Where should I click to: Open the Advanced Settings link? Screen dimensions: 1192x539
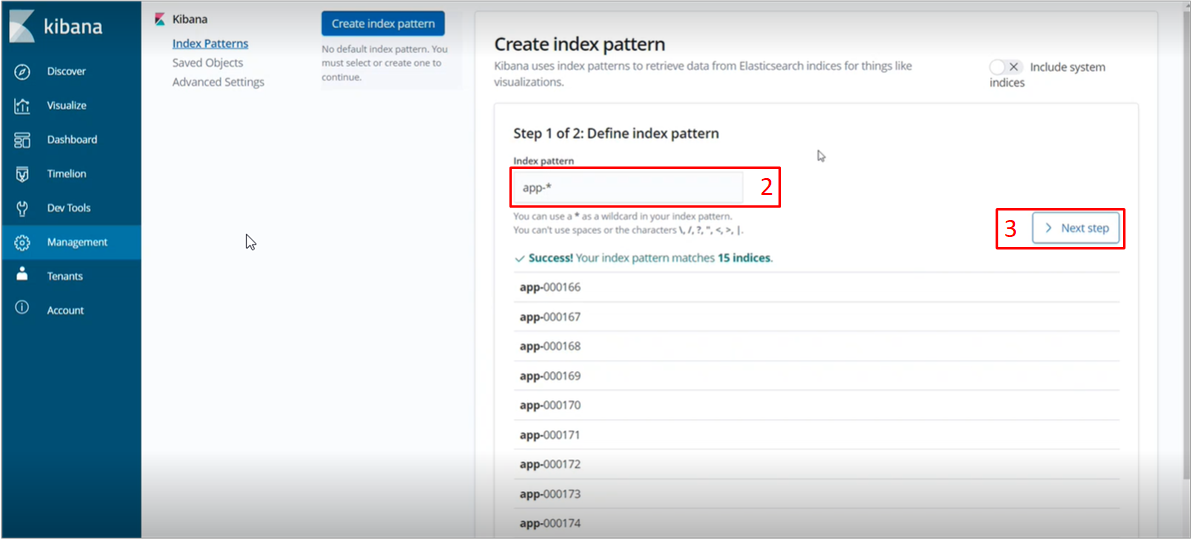(x=218, y=82)
